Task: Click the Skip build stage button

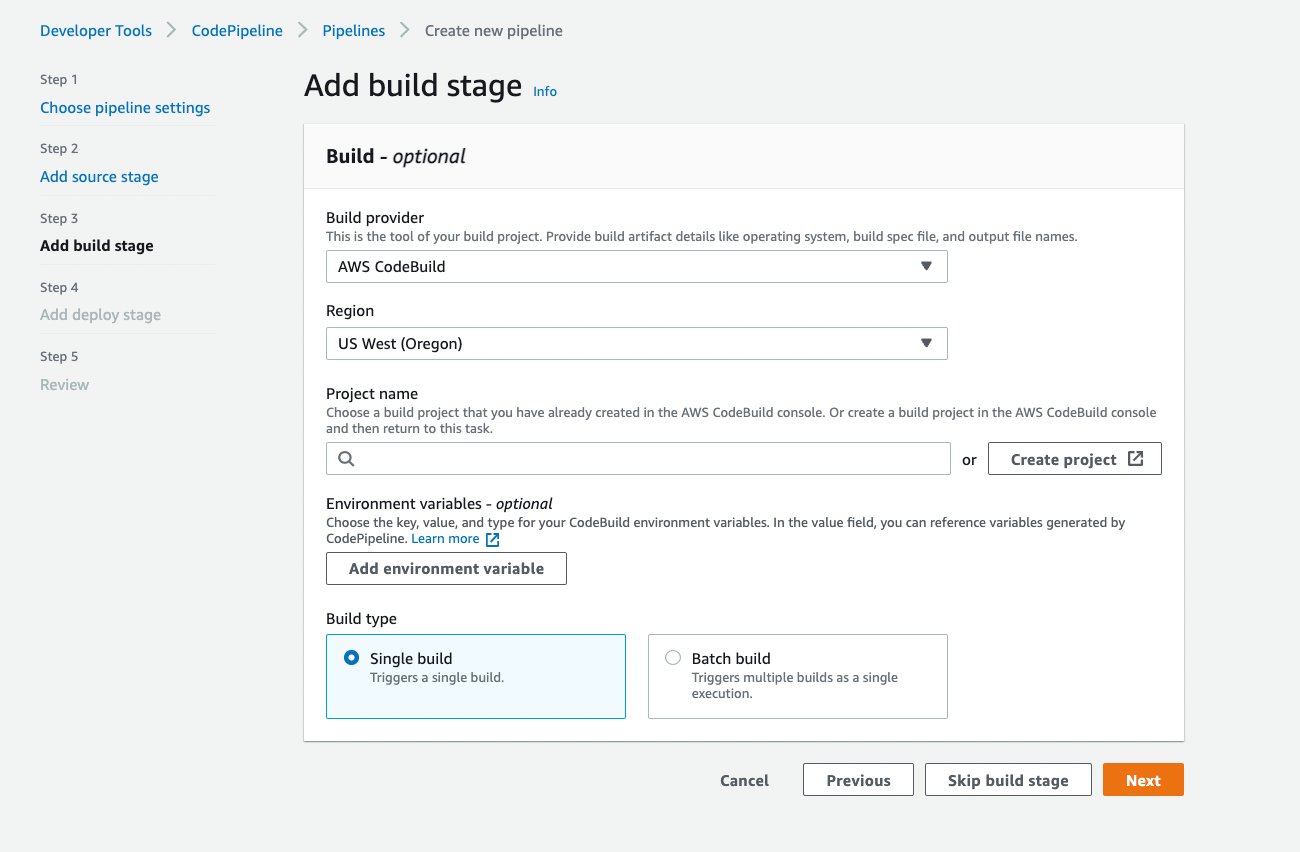Action: tap(1008, 780)
